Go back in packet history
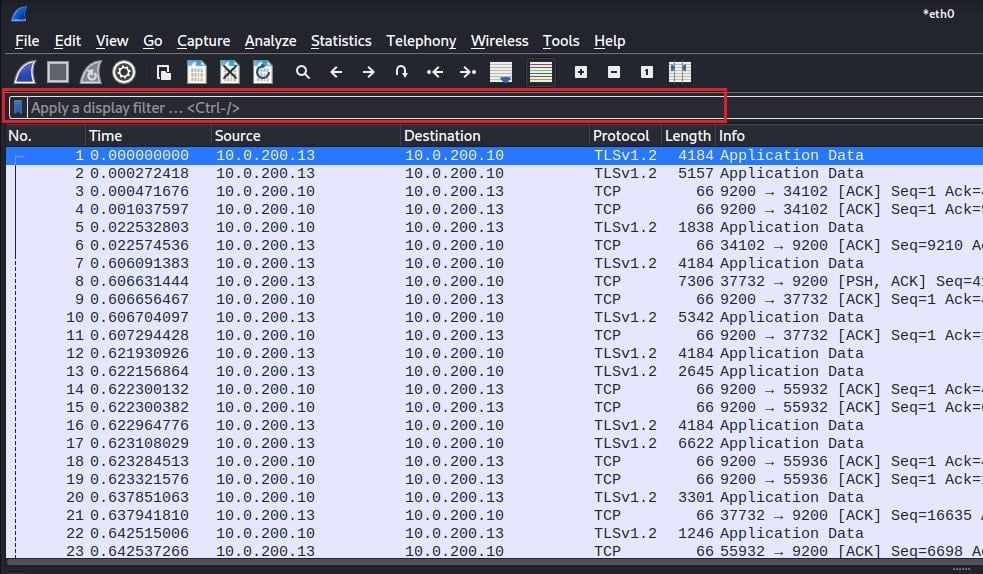 [336, 72]
